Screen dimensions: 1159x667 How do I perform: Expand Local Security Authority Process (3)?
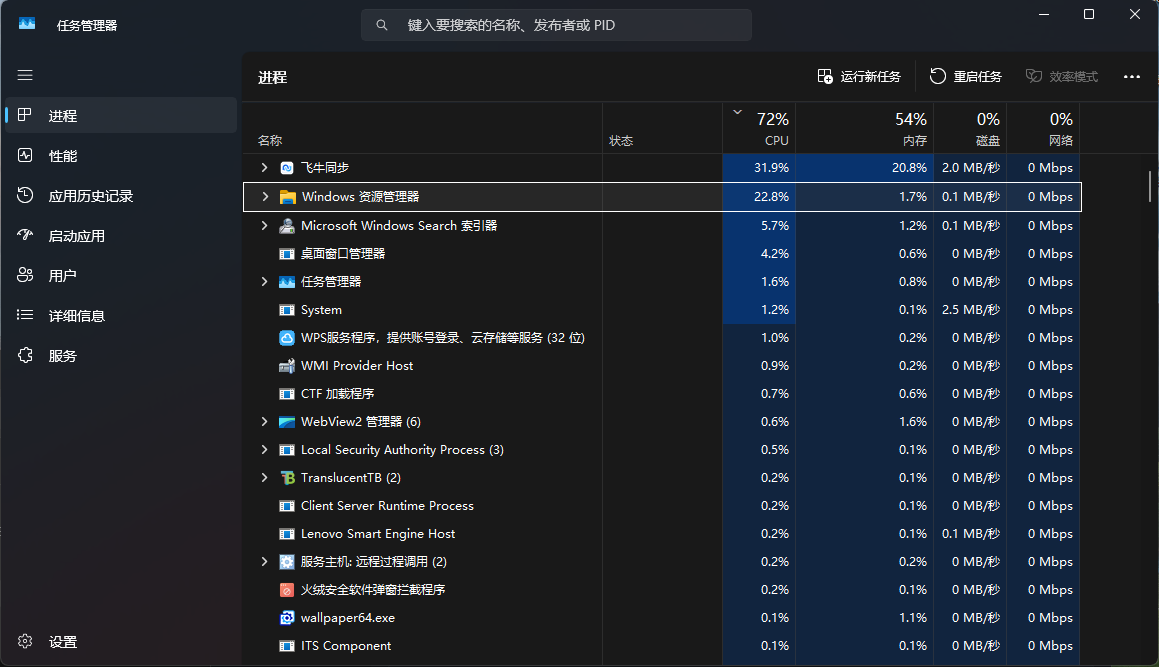point(265,450)
